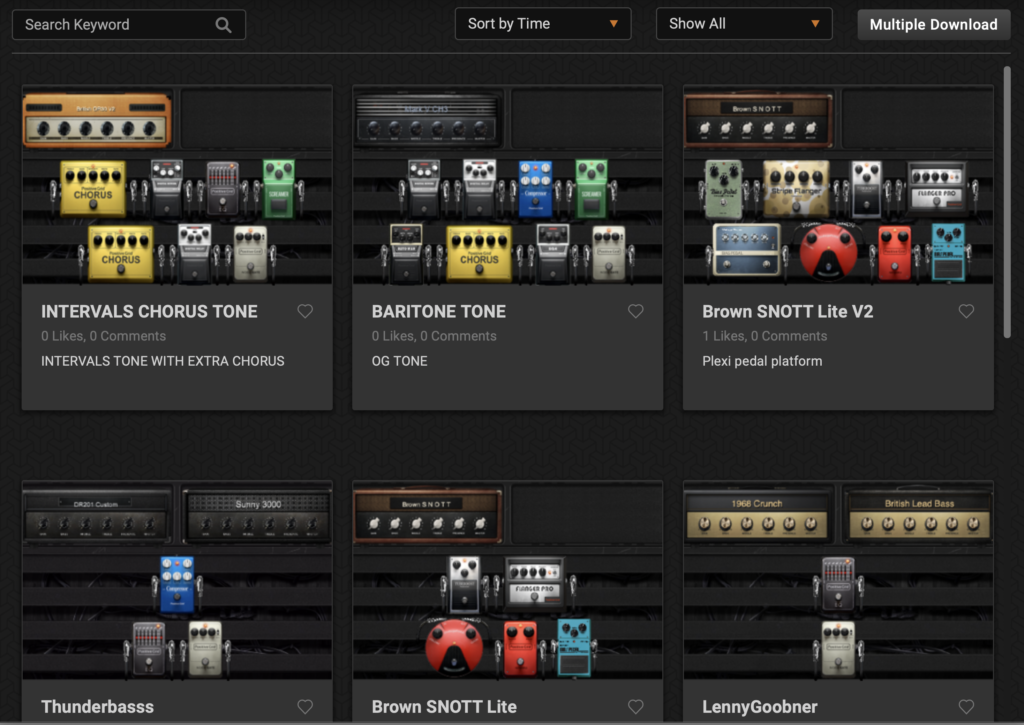Screen dimensions: 1024x725
Task: Select the blue two-footswitch pedal in Brown SNOTT Lite V2
Action: (x=746, y=249)
